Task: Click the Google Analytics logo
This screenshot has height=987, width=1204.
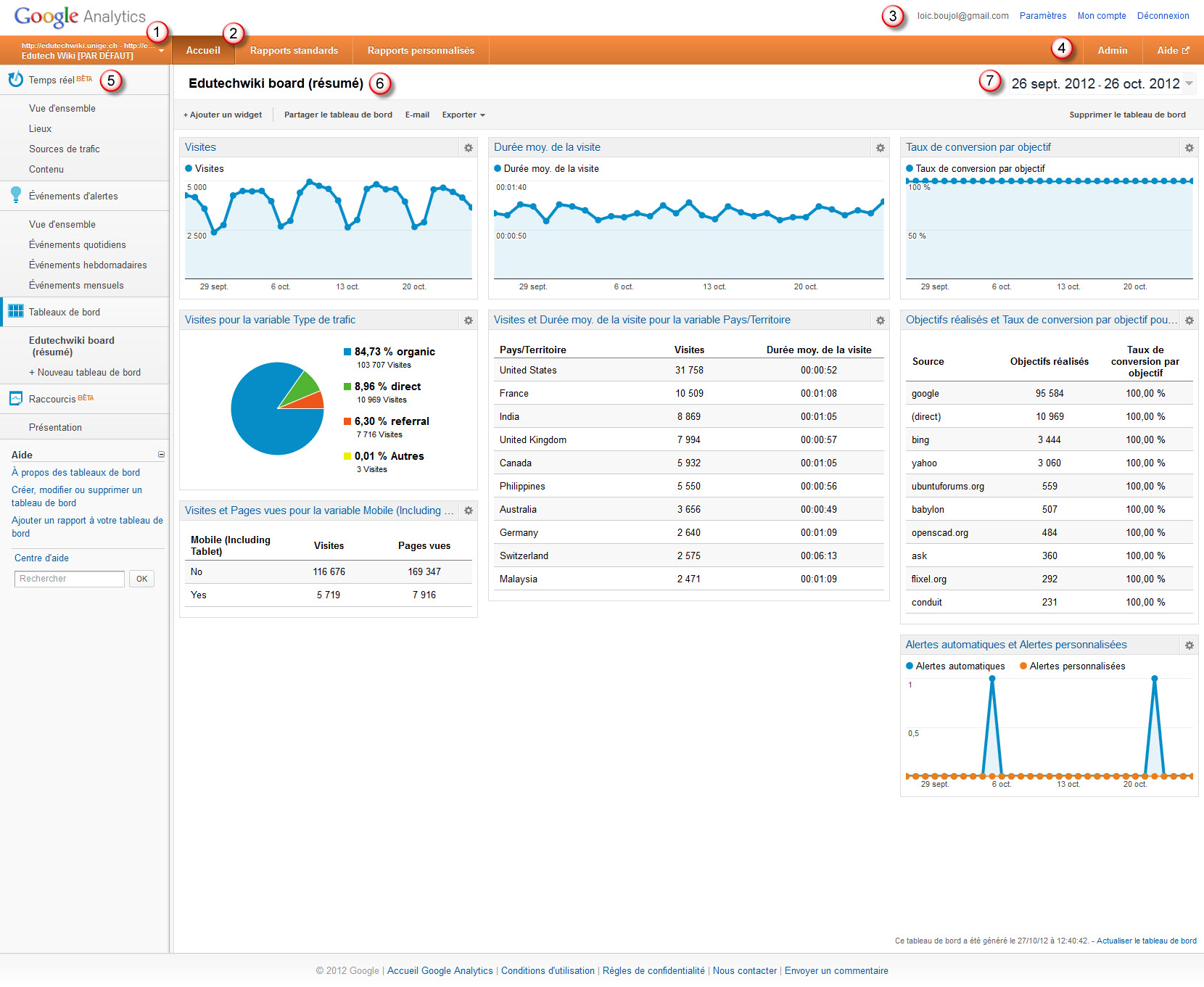Action: point(80,16)
